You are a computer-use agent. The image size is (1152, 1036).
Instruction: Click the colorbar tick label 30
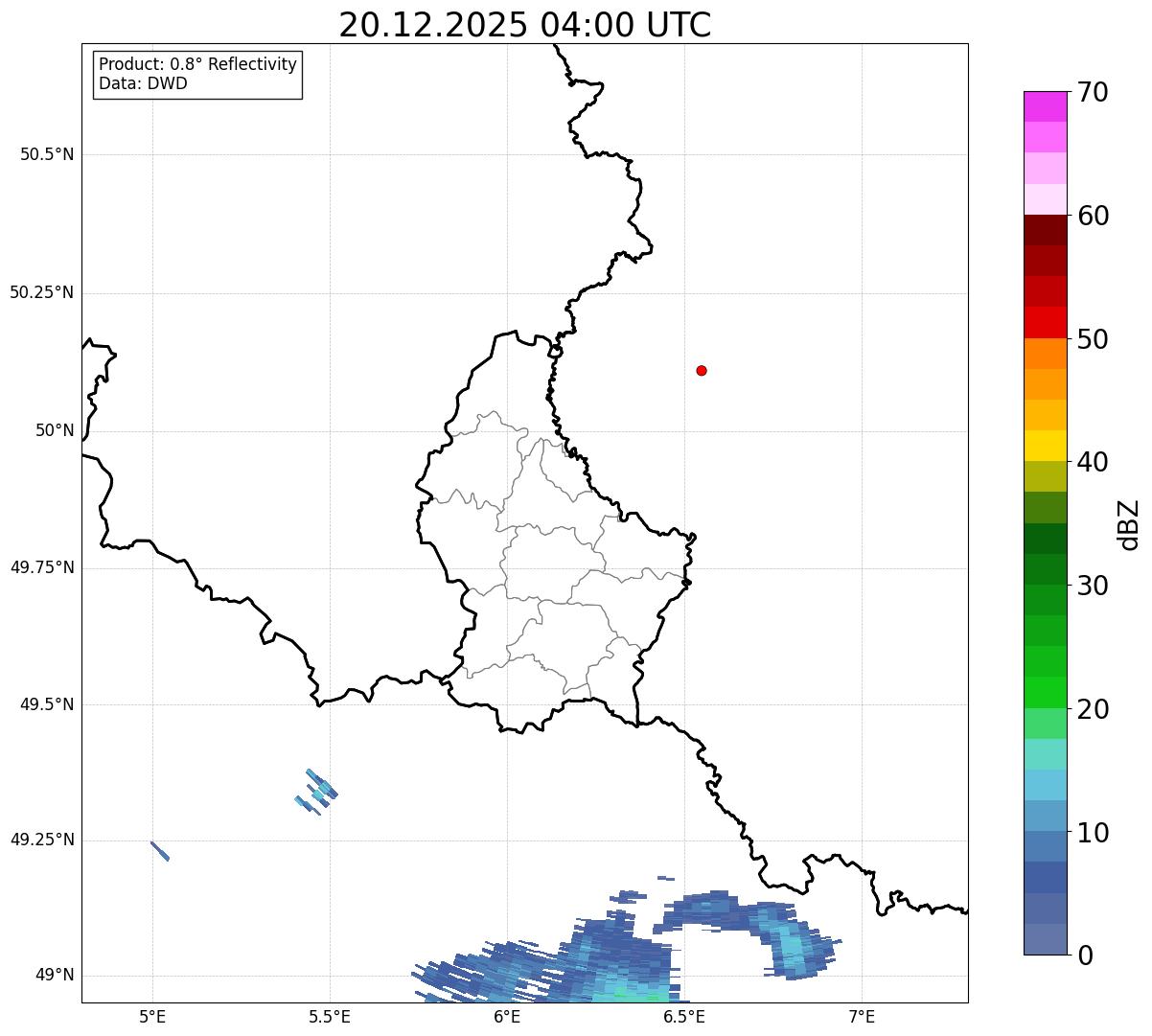[1094, 586]
